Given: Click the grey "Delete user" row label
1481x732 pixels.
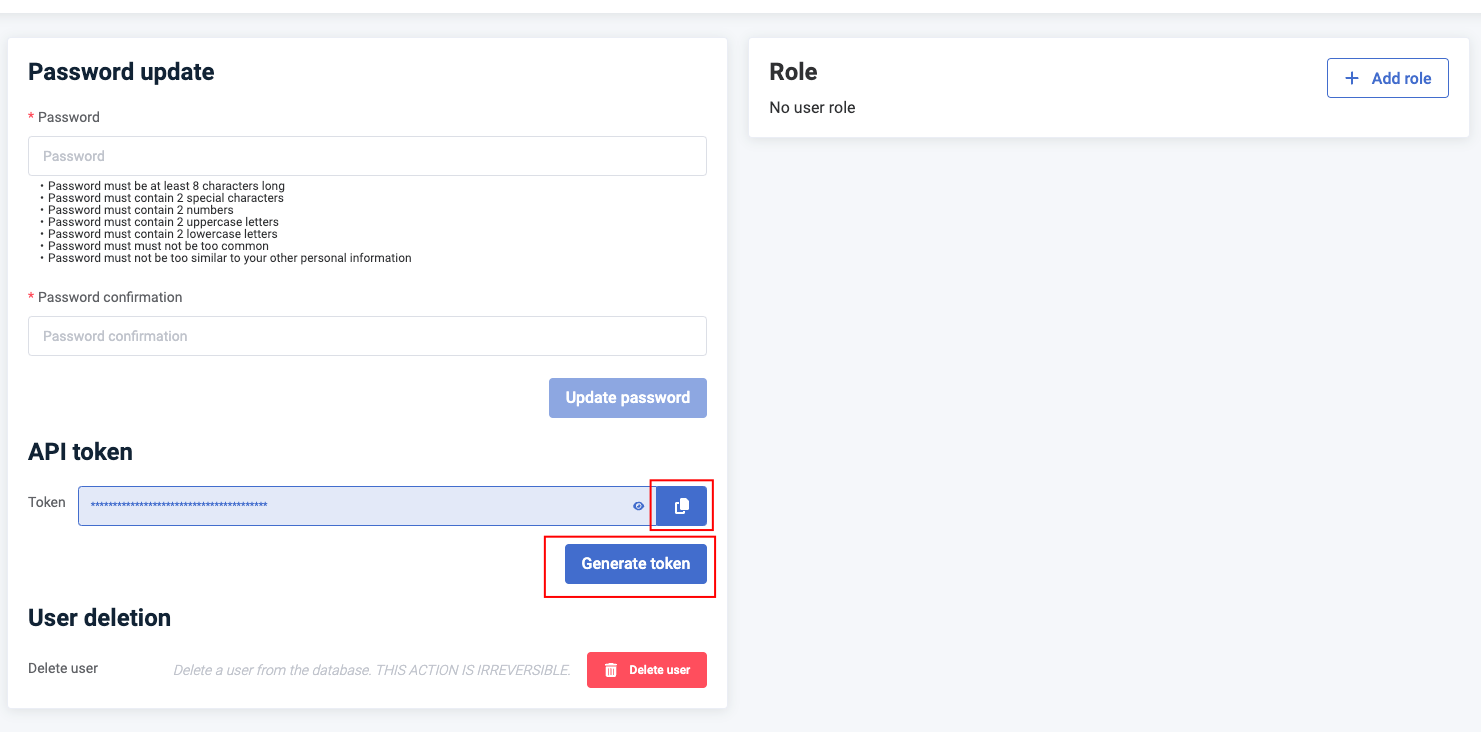Looking at the screenshot, I should [x=63, y=668].
